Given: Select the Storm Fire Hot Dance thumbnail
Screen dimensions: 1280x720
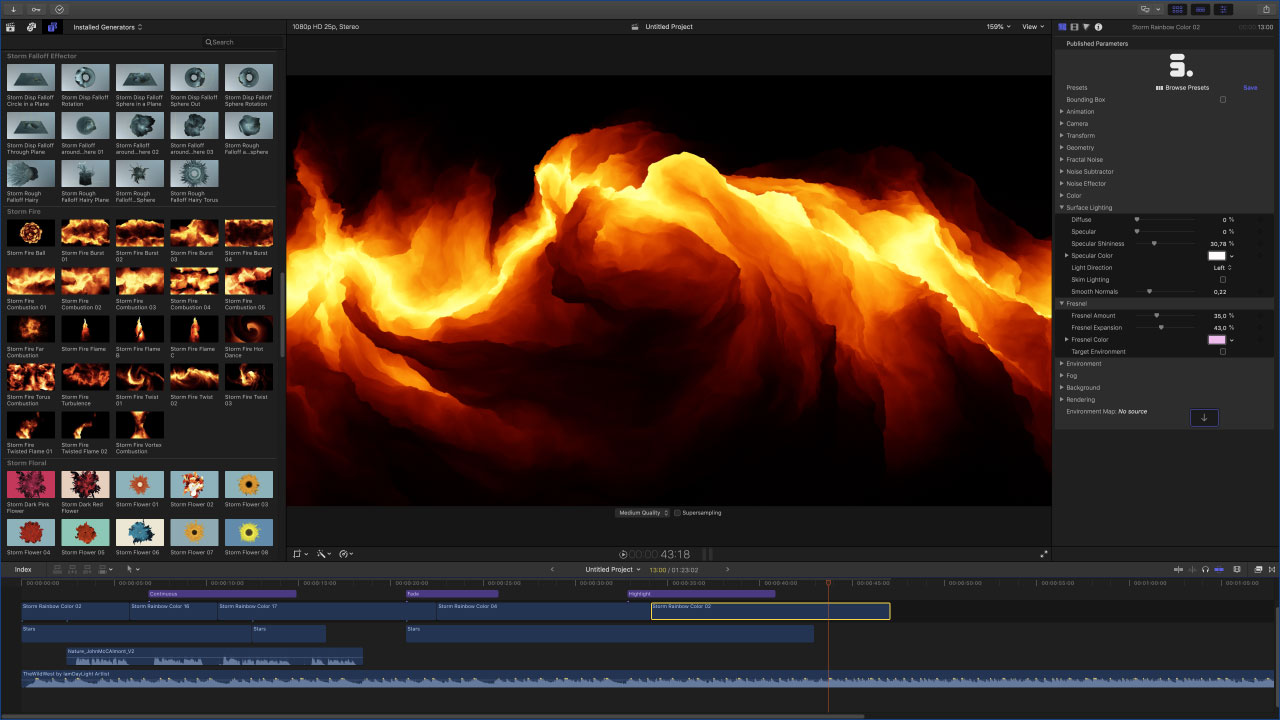Looking at the screenshot, I should coord(249,330).
